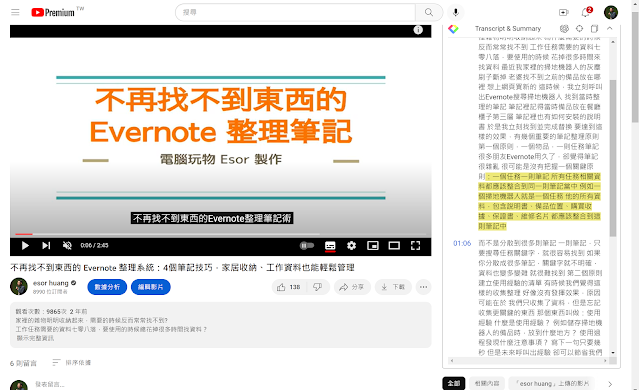Open the notifications bell

click(x=586, y=12)
